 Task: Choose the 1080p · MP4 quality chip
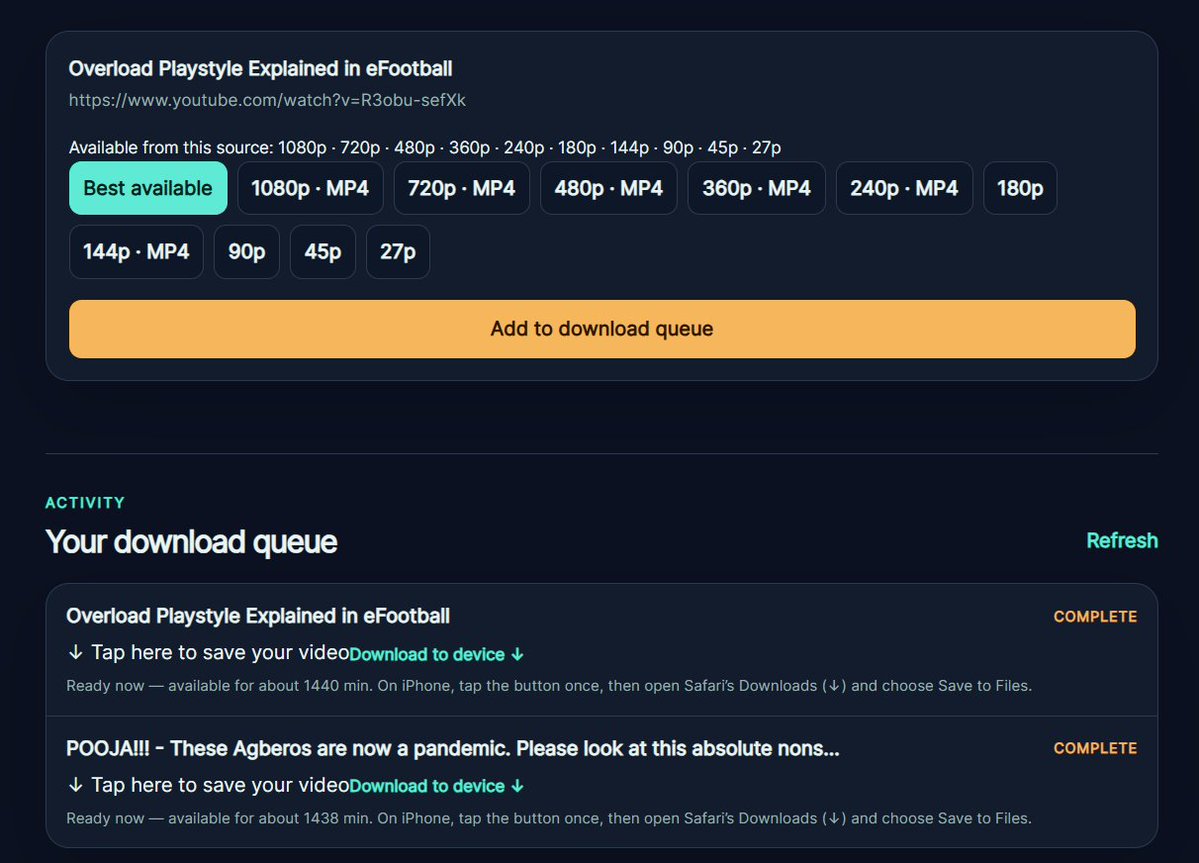310,188
